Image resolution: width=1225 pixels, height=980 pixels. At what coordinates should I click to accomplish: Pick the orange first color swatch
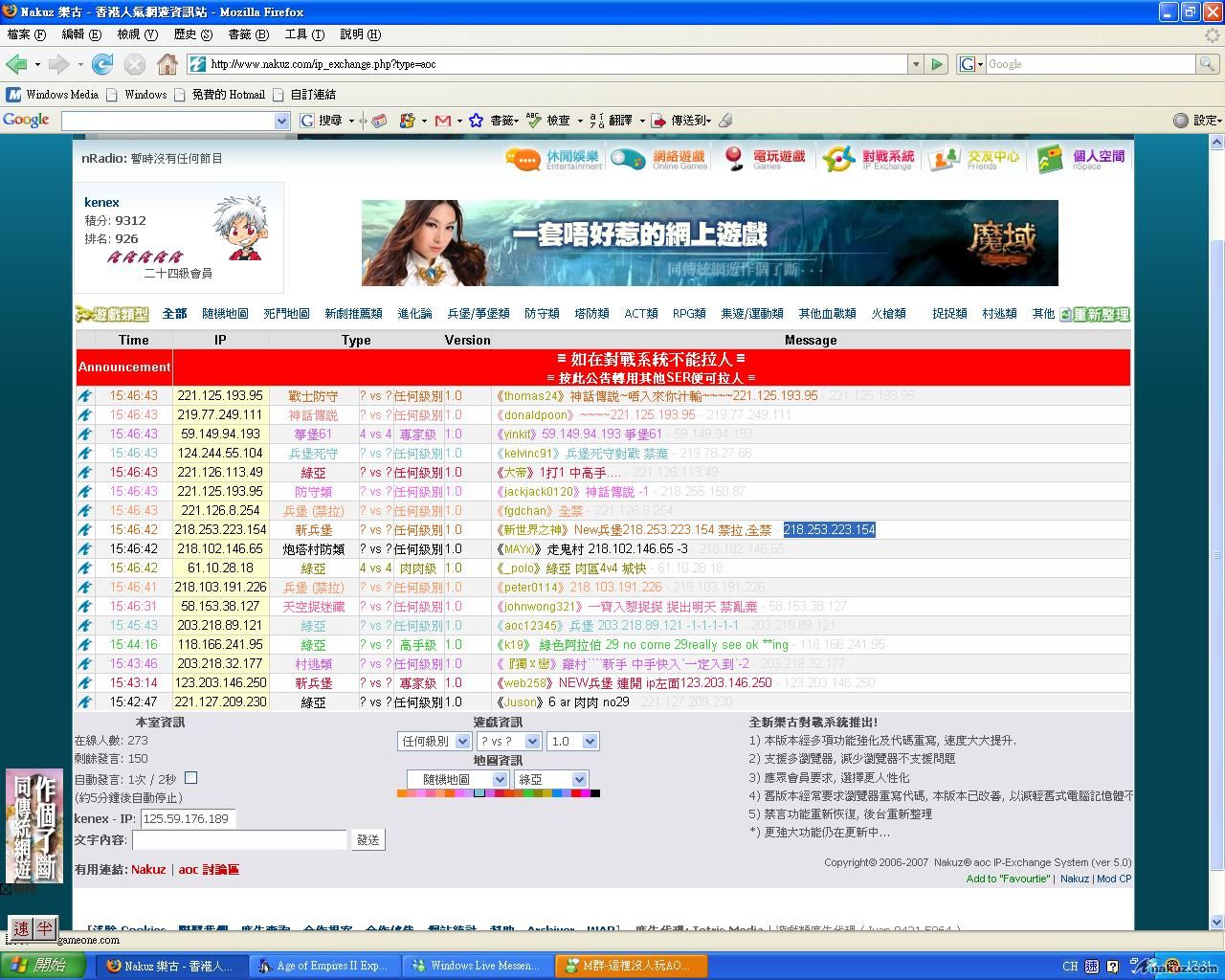point(402,793)
